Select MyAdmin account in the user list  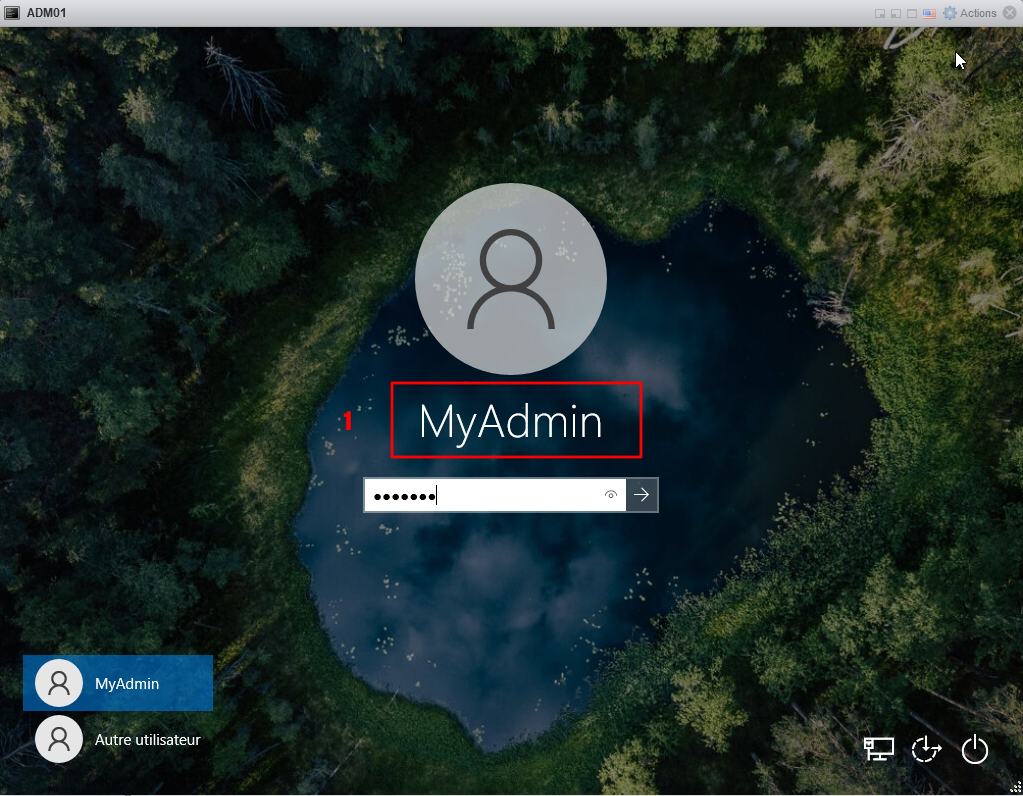[118, 683]
